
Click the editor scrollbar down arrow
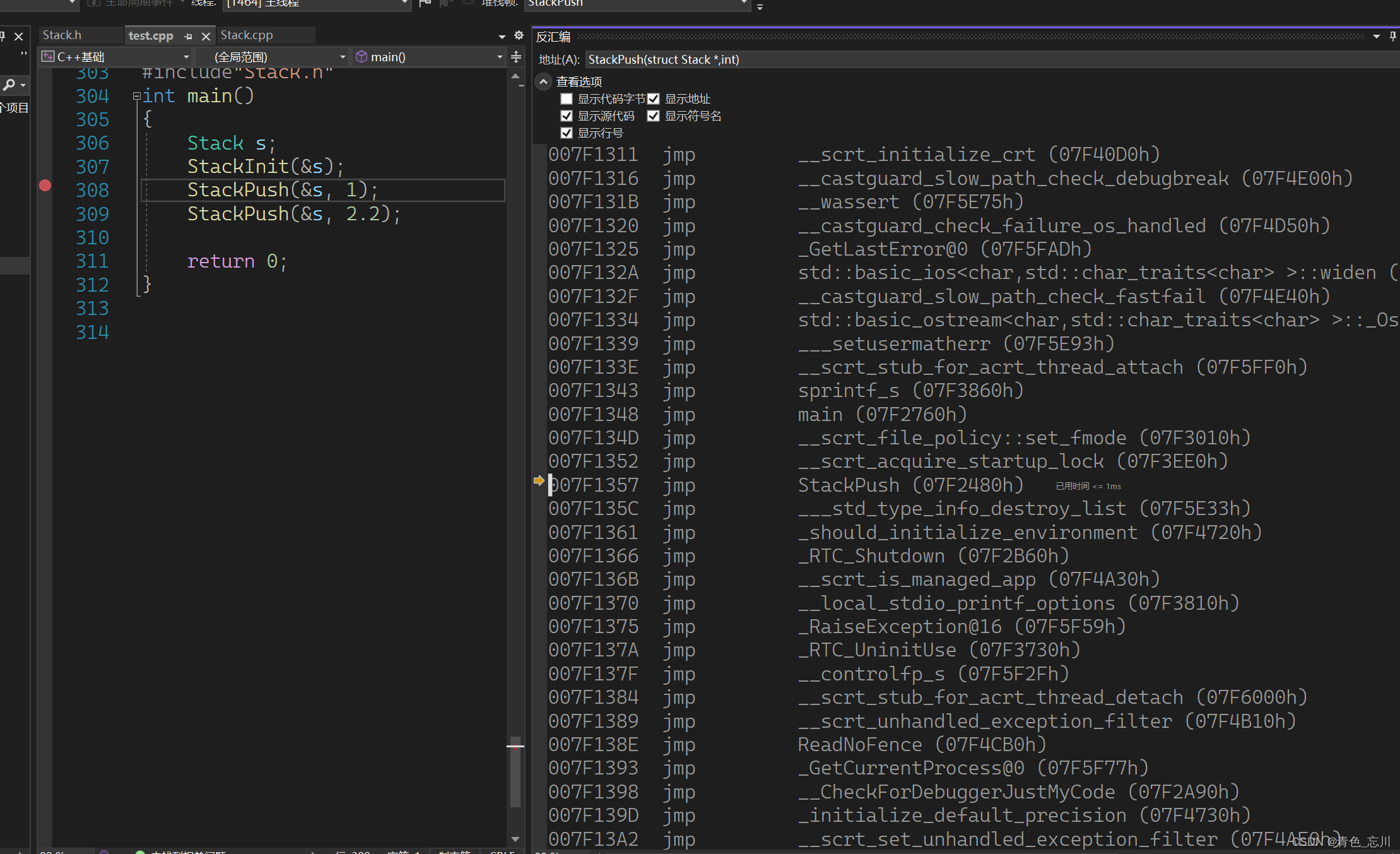point(515,839)
